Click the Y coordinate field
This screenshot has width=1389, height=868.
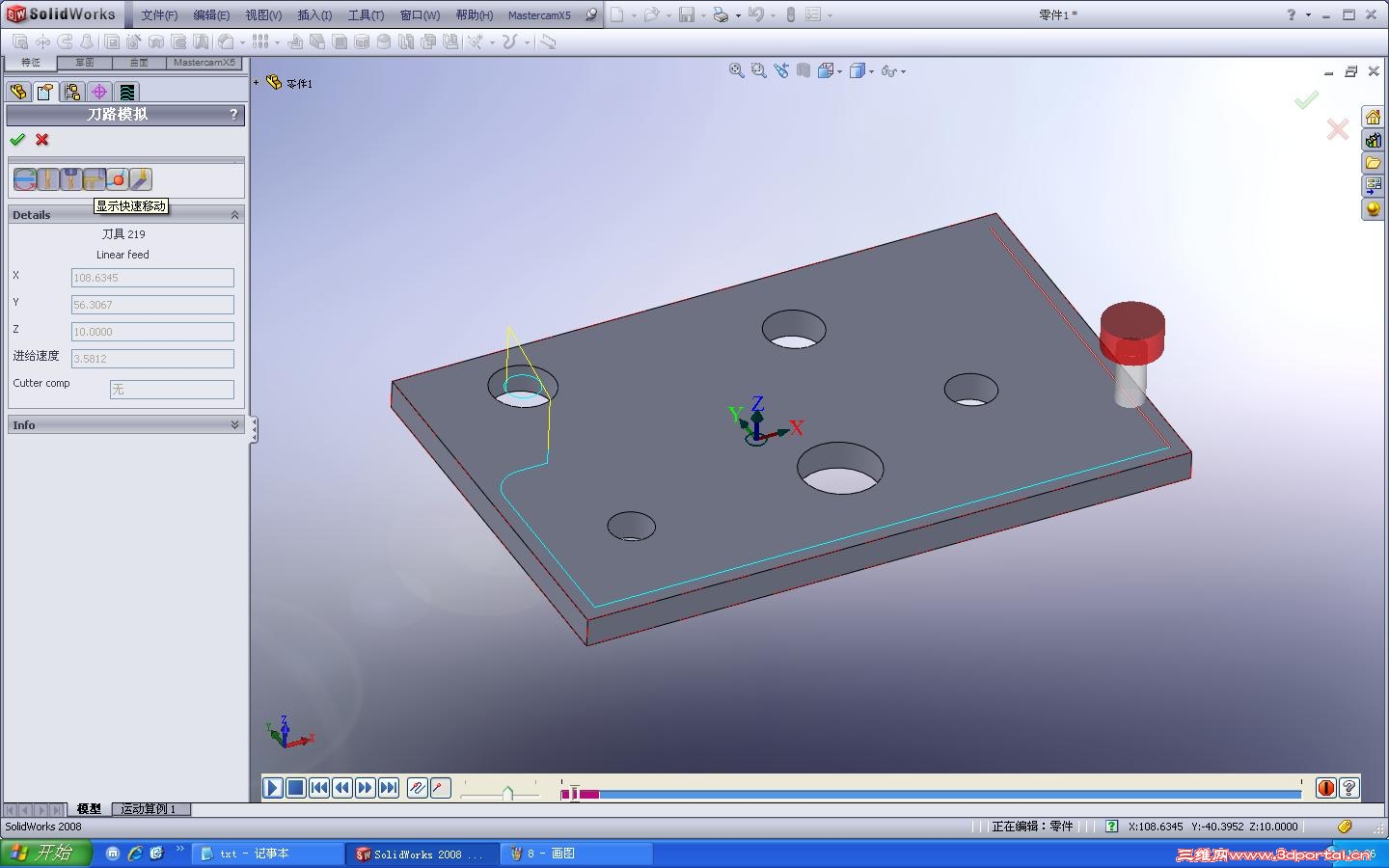[152, 305]
